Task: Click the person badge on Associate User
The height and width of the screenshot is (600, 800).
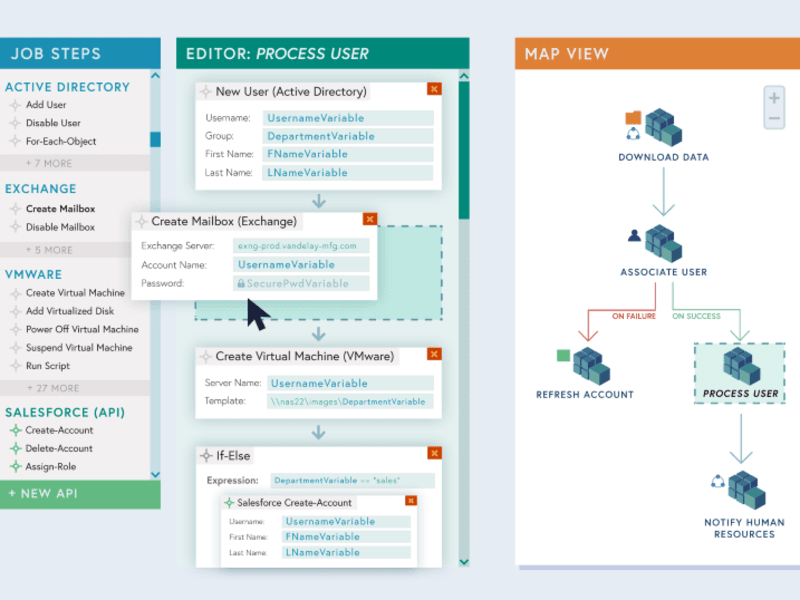Action: tap(634, 236)
